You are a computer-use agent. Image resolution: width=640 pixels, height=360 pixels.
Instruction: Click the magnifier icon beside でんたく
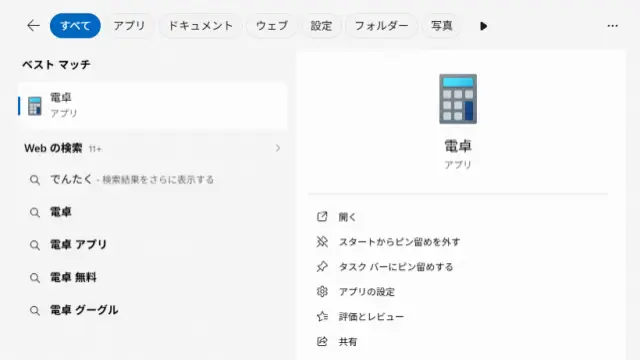(x=35, y=180)
